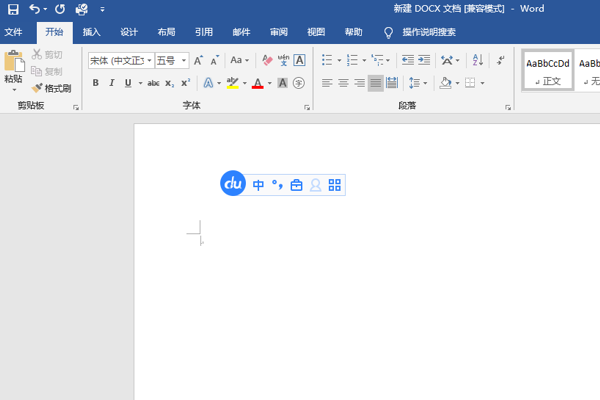Click the 操作说明搜索 search box

[x=429, y=32]
